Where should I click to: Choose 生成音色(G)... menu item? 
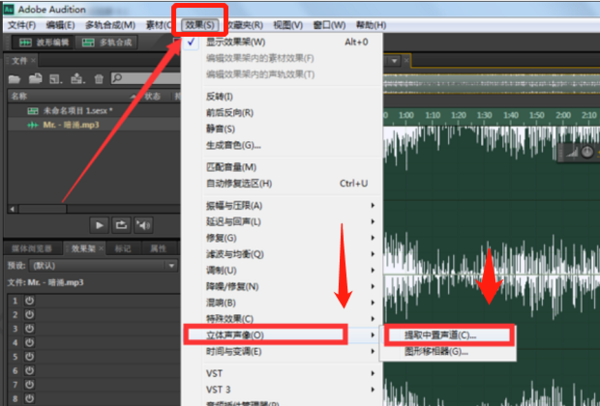[x=282, y=145]
